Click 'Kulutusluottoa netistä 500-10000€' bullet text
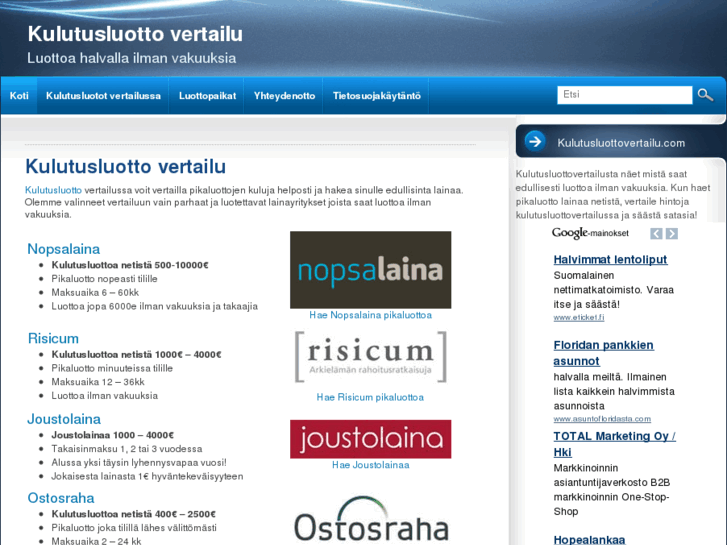The height and width of the screenshot is (545, 727). [130, 265]
